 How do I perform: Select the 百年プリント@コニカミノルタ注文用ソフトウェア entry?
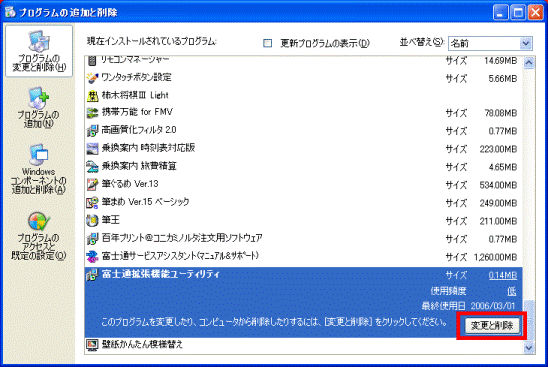pyautogui.click(x=303, y=239)
